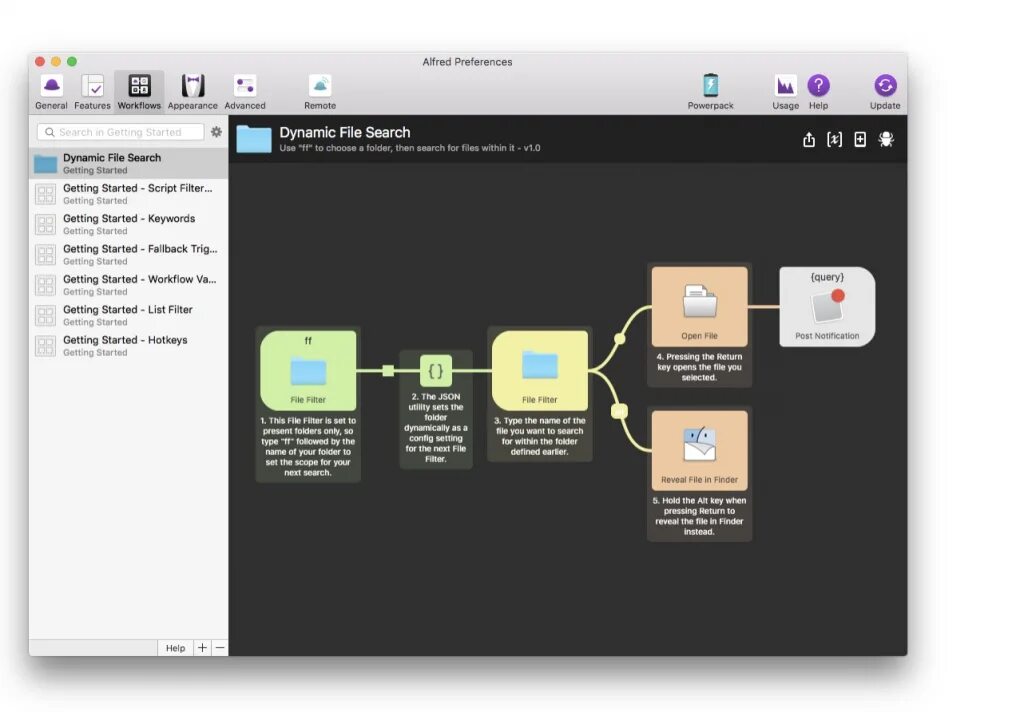Select Getting Started - Keywords workflow
Viewport: 1024px width, 712px height.
[x=129, y=224]
